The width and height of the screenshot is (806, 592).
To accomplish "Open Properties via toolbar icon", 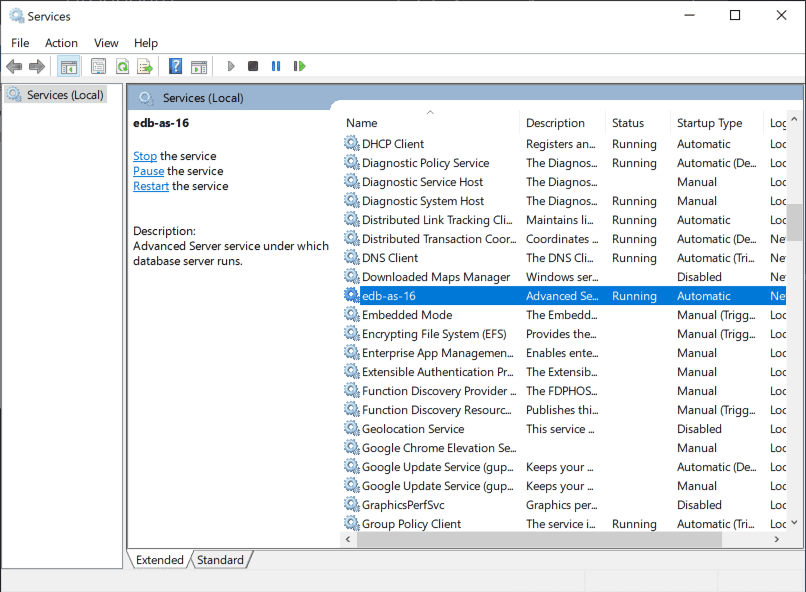I will (98, 66).
